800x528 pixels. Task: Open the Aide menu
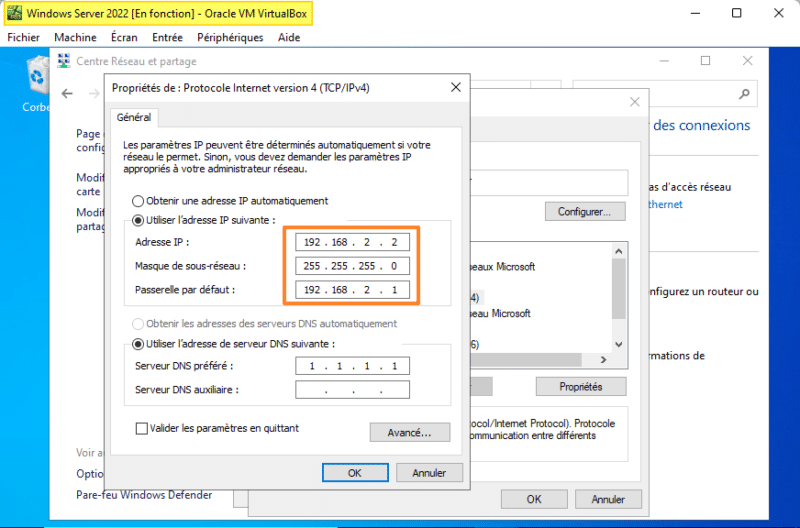tap(289, 37)
